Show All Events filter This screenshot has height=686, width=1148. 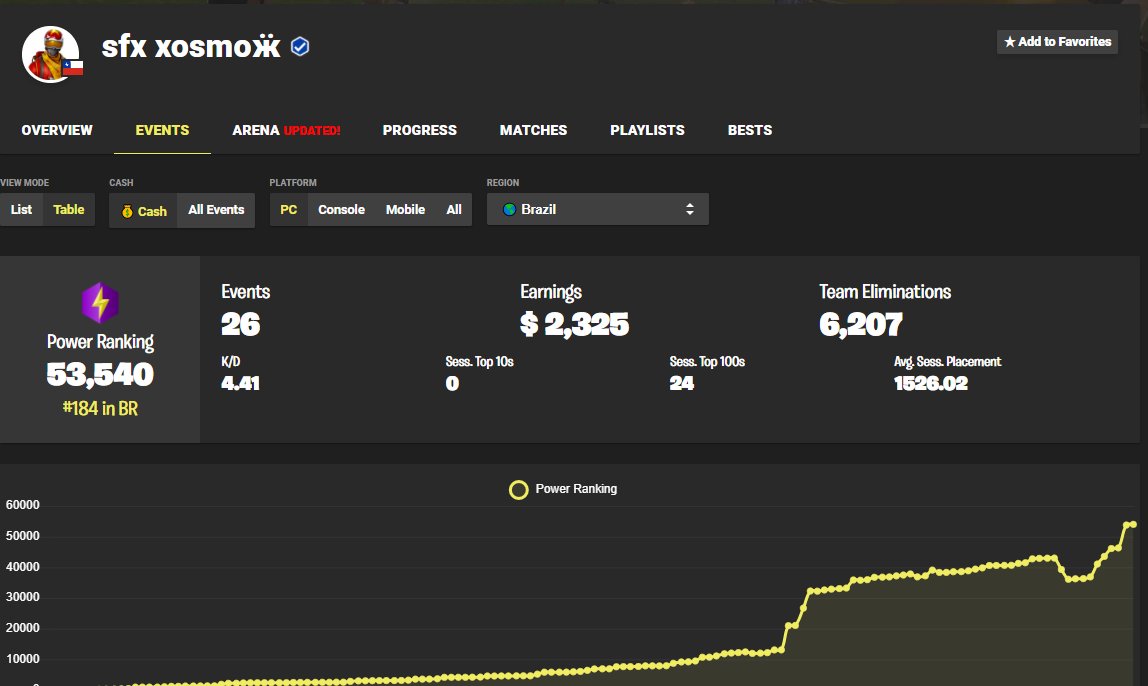click(216, 210)
